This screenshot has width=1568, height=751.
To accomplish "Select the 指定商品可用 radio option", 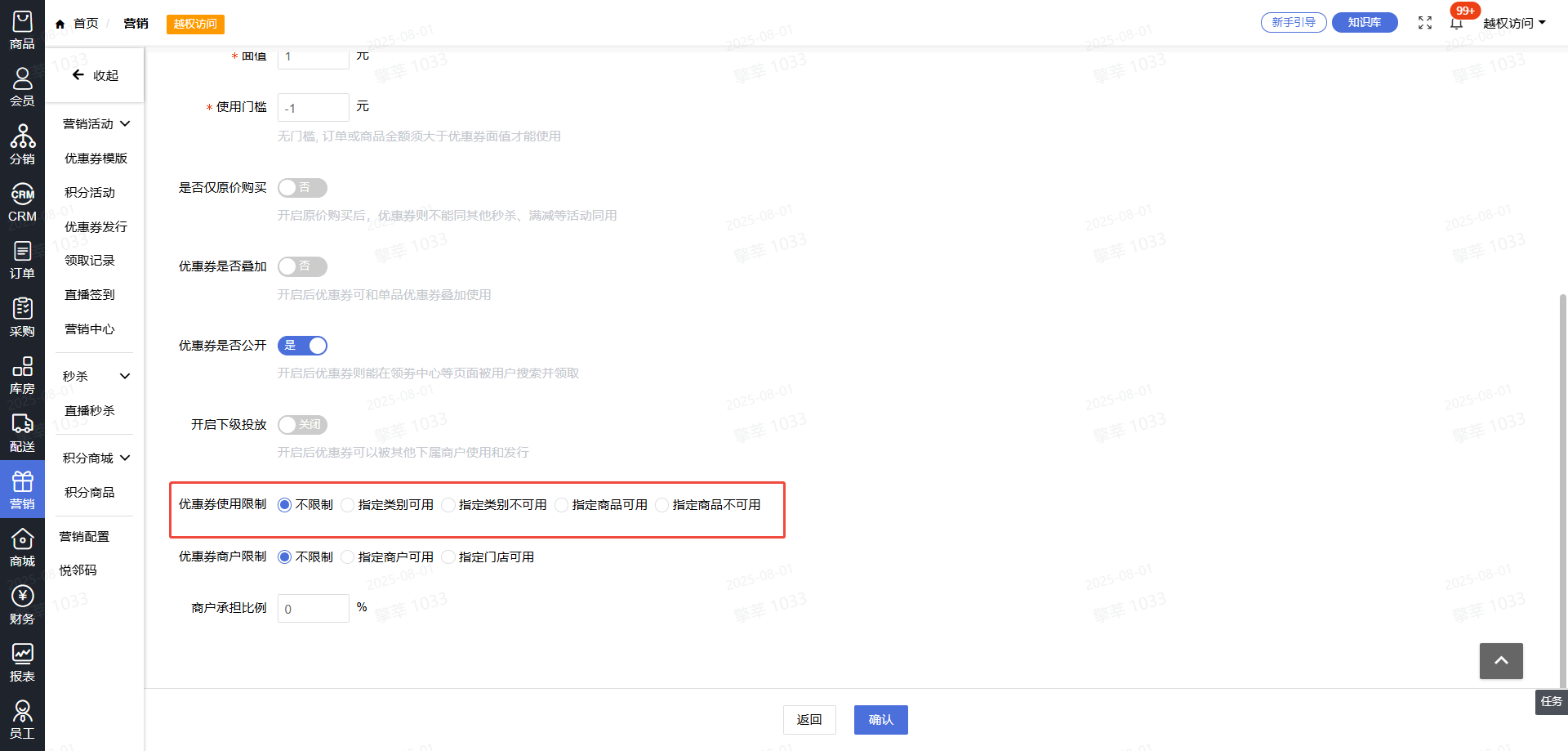I will tap(562, 505).
